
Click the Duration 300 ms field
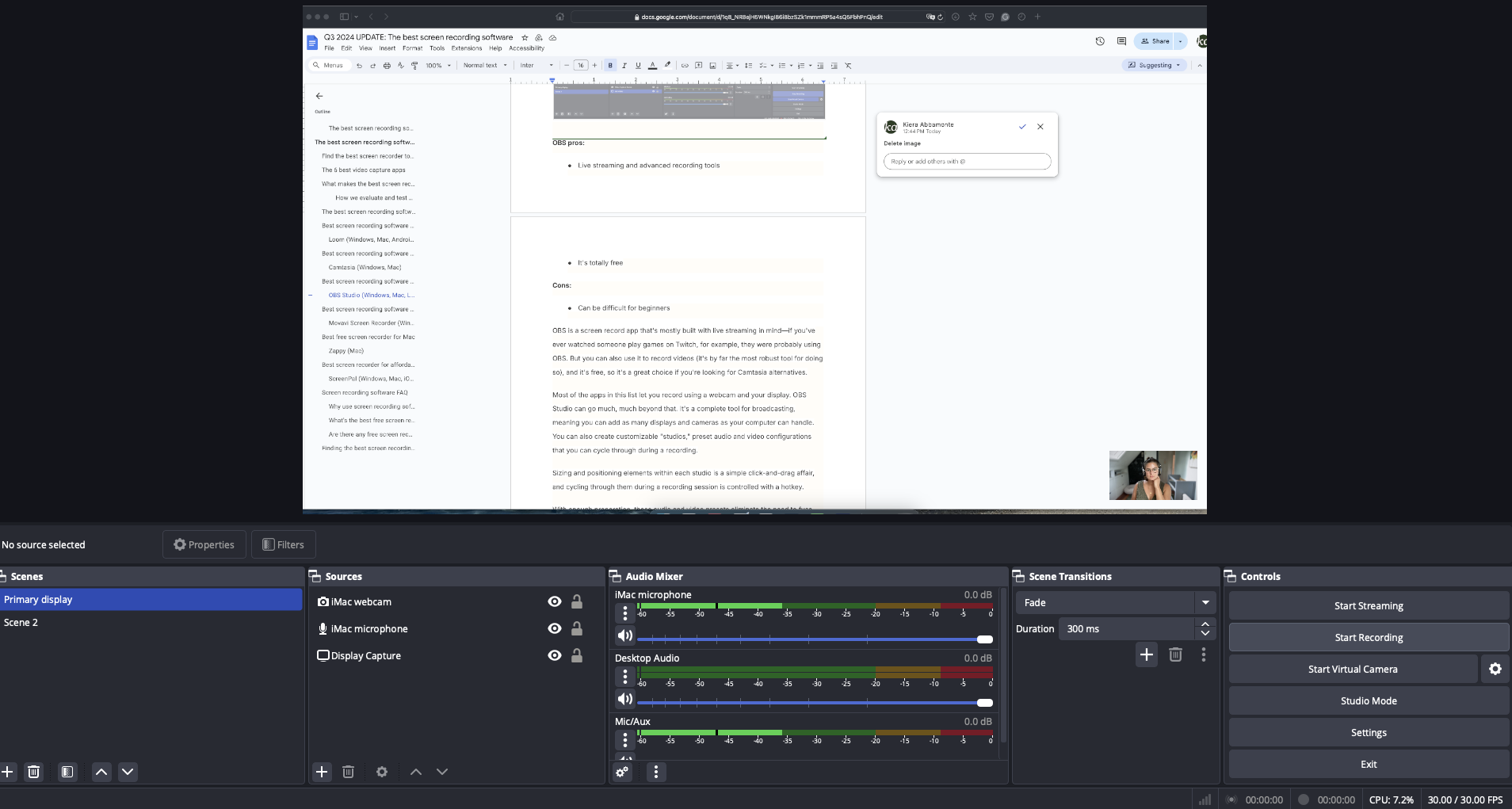click(1126, 628)
